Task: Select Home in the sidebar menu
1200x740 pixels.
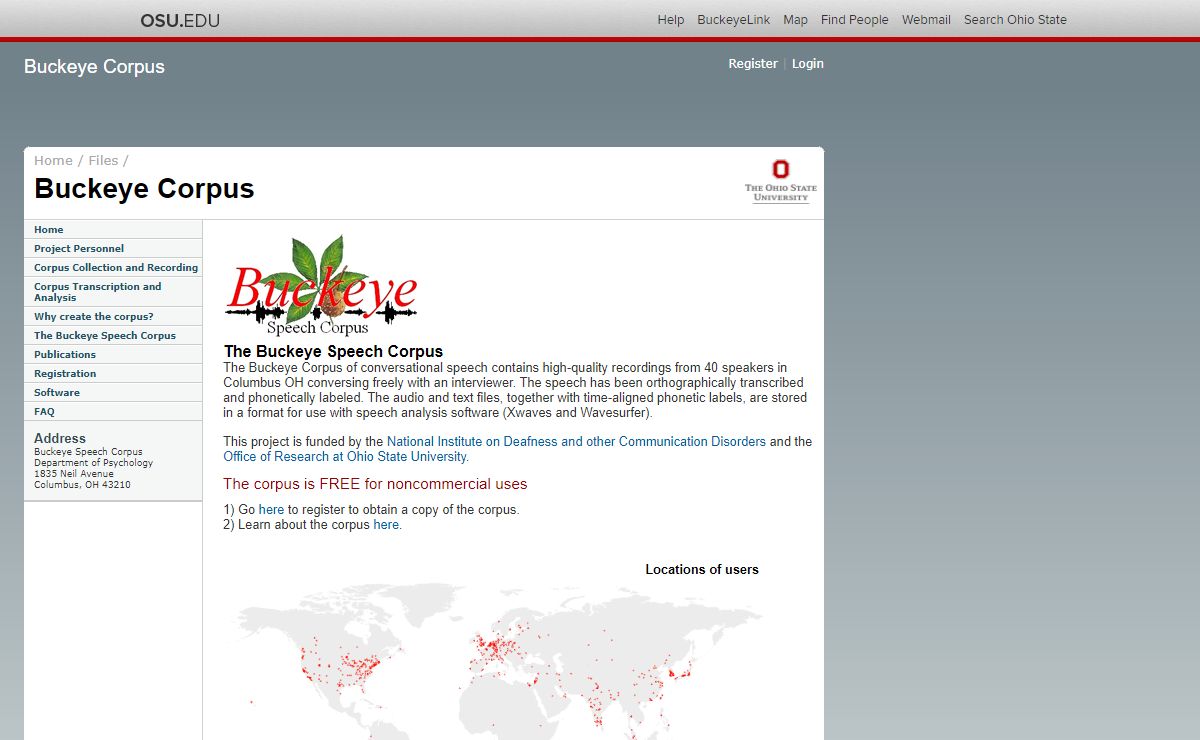Action: pos(113,230)
